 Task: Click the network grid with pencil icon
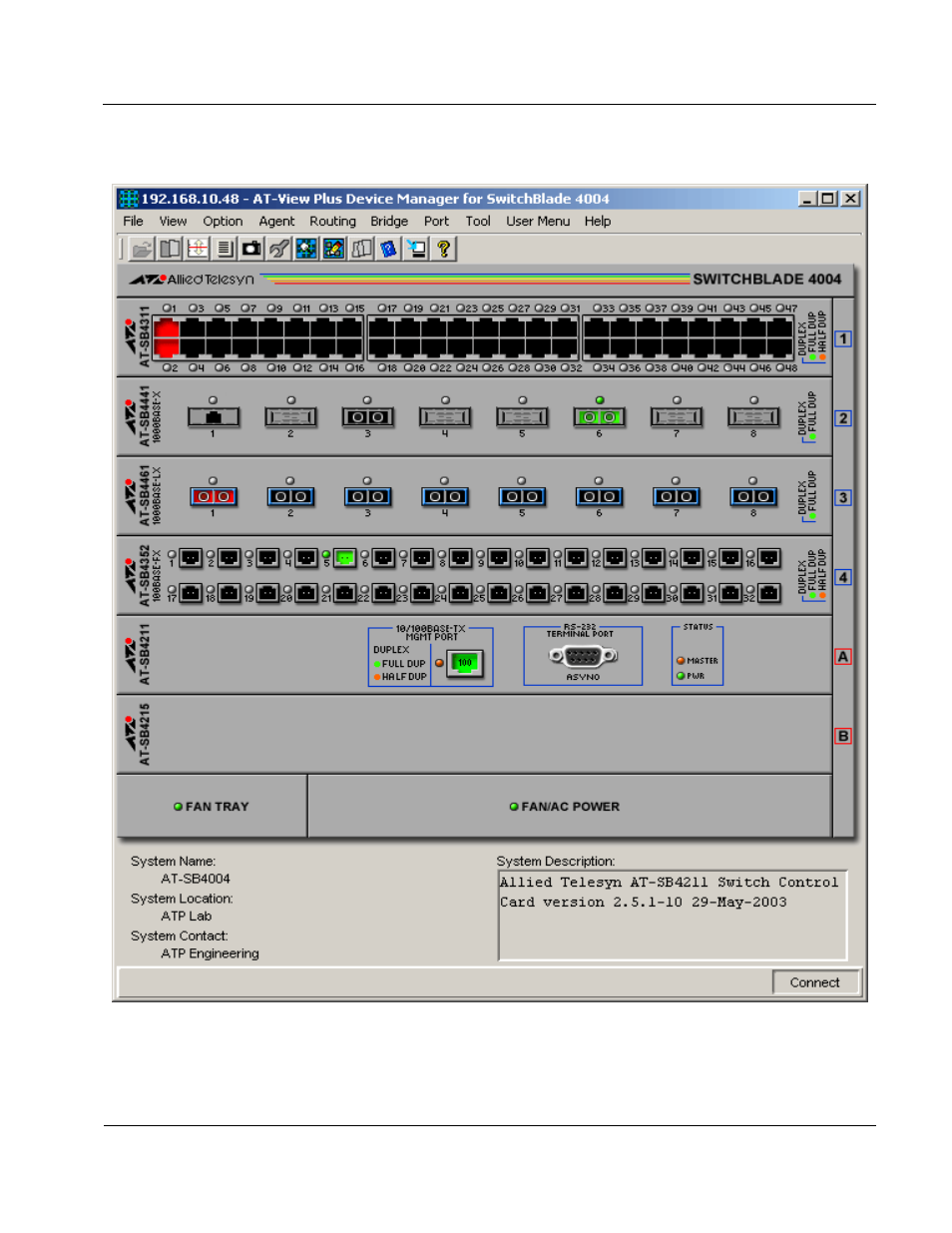[334, 249]
